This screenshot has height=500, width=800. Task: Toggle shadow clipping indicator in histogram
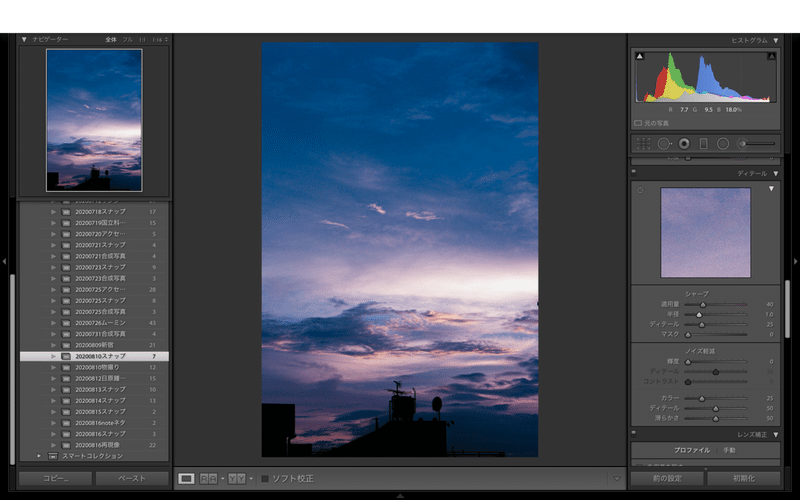pyautogui.click(x=640, y=56)
